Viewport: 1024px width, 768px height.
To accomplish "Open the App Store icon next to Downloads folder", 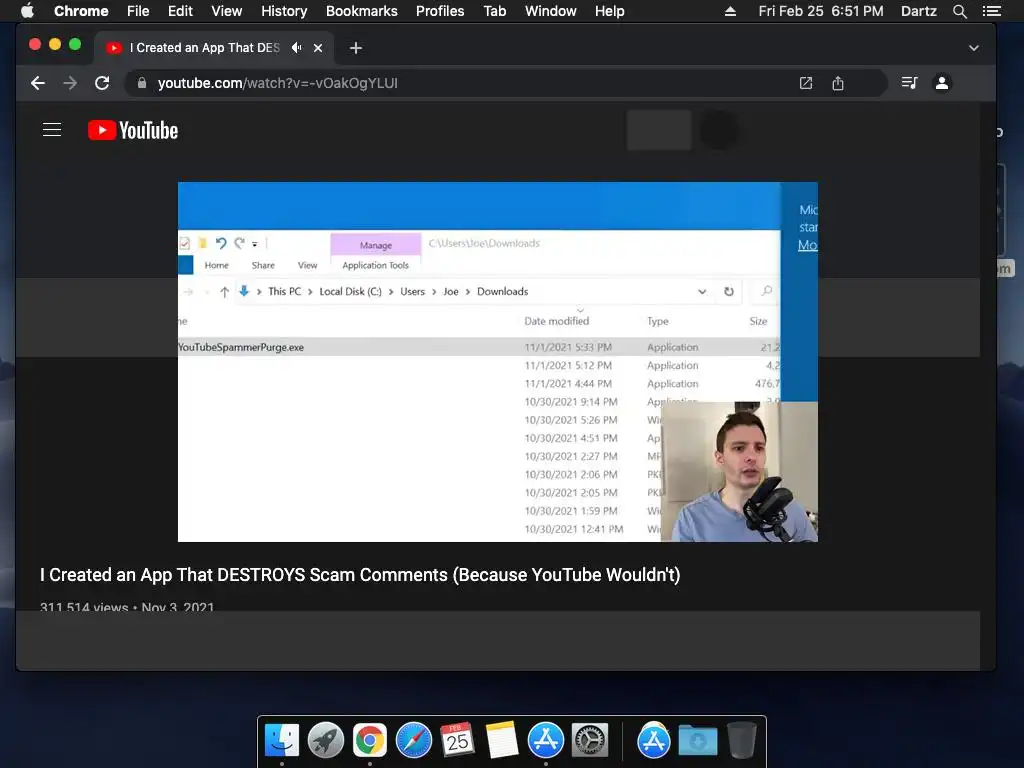I will coord(654,741).
